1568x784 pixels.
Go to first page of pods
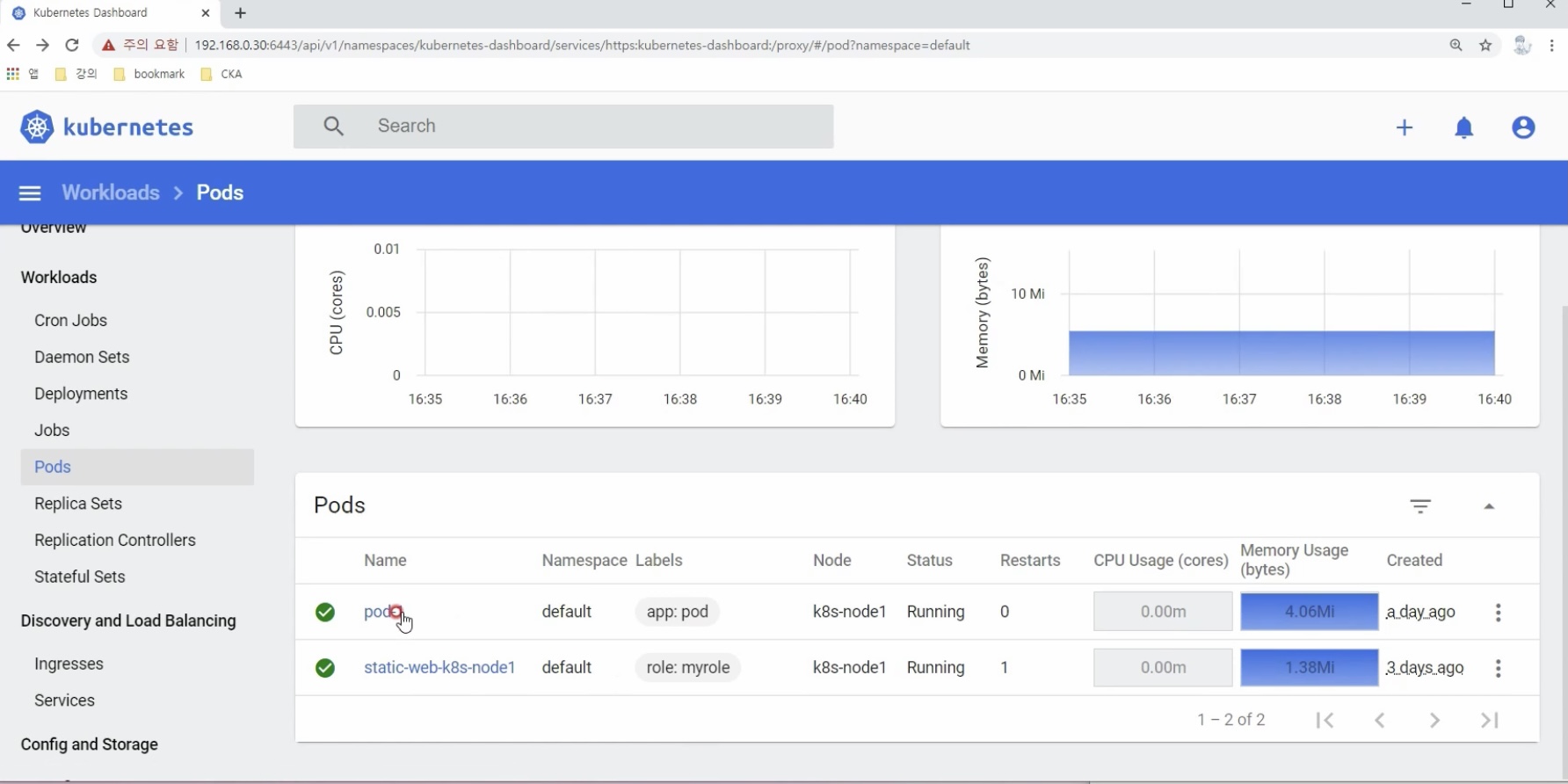tap(1325, 721)
